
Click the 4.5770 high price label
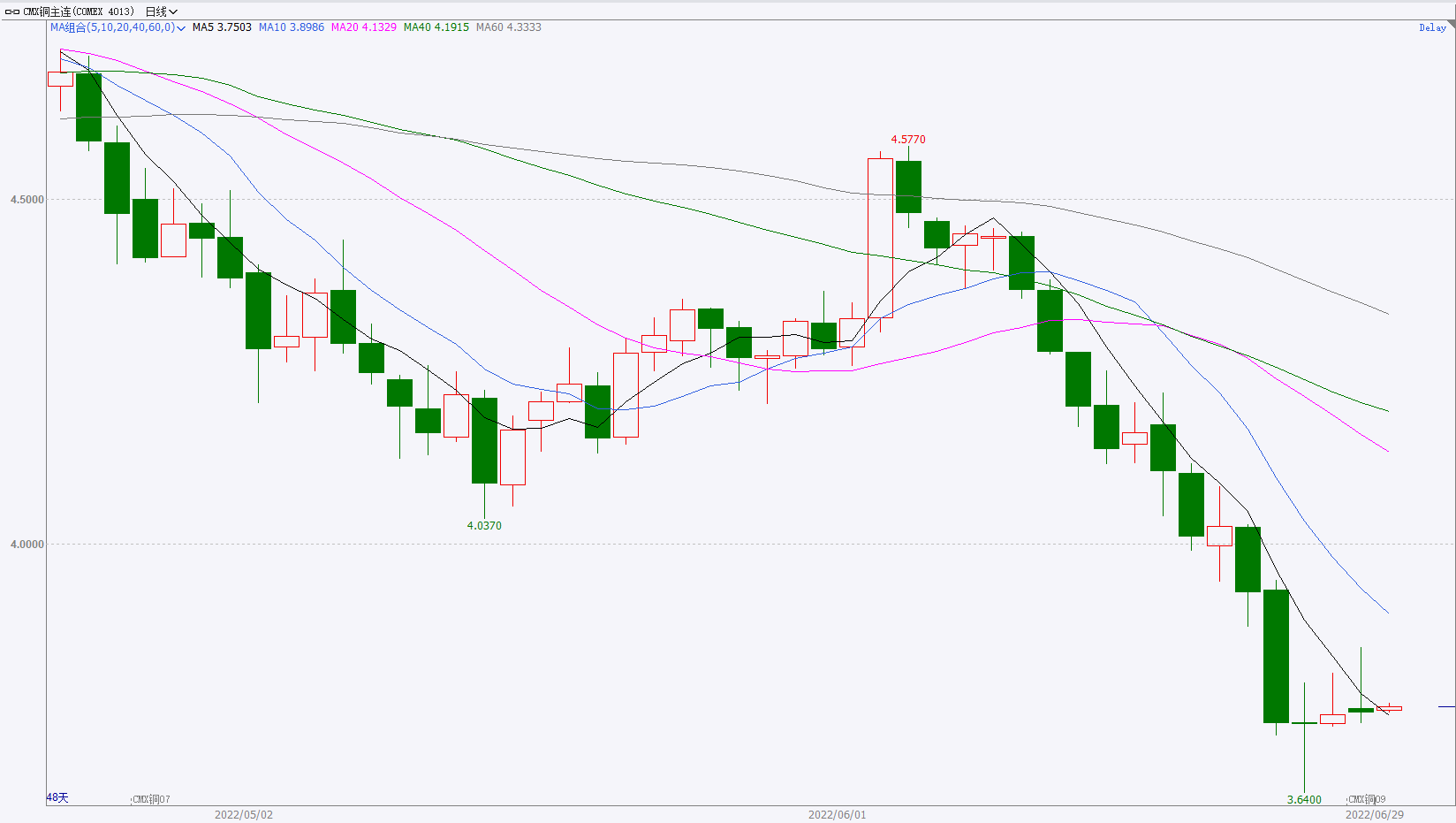point(908,140)
